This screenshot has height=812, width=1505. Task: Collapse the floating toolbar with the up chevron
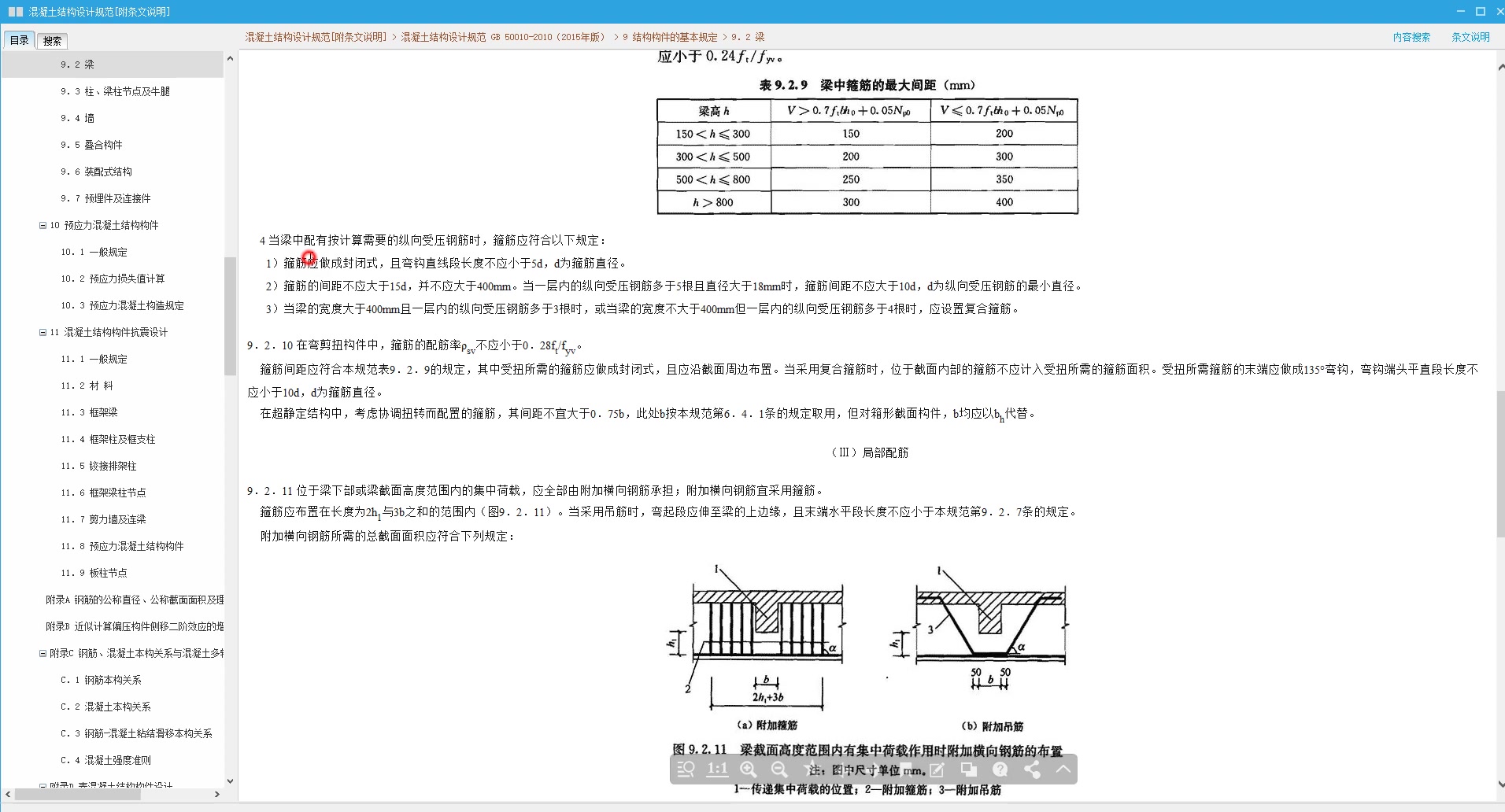click(1063, 769)
